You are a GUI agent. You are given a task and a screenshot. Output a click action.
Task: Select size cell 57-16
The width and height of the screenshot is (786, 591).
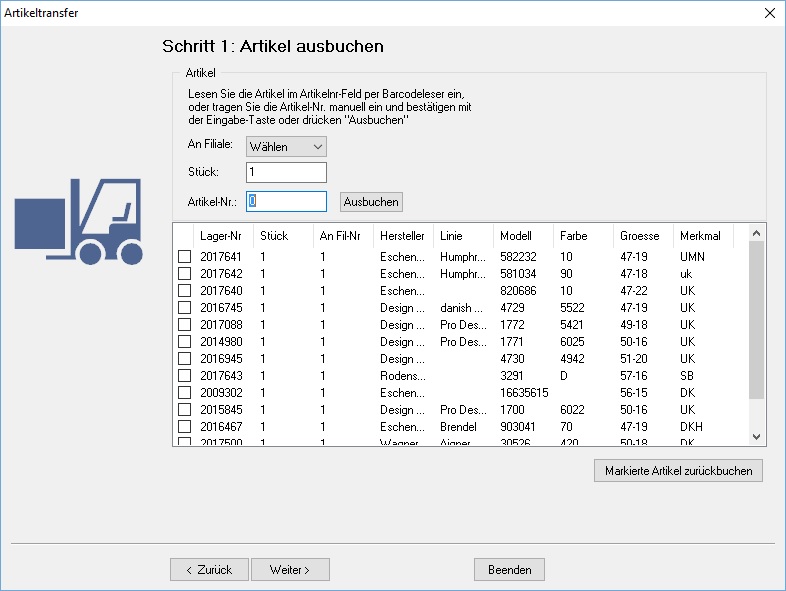coord(634,376)
